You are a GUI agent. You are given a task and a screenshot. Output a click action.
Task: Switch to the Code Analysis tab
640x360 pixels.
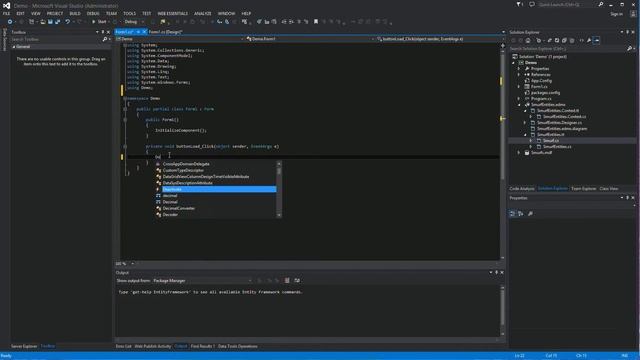pos(522,189)
